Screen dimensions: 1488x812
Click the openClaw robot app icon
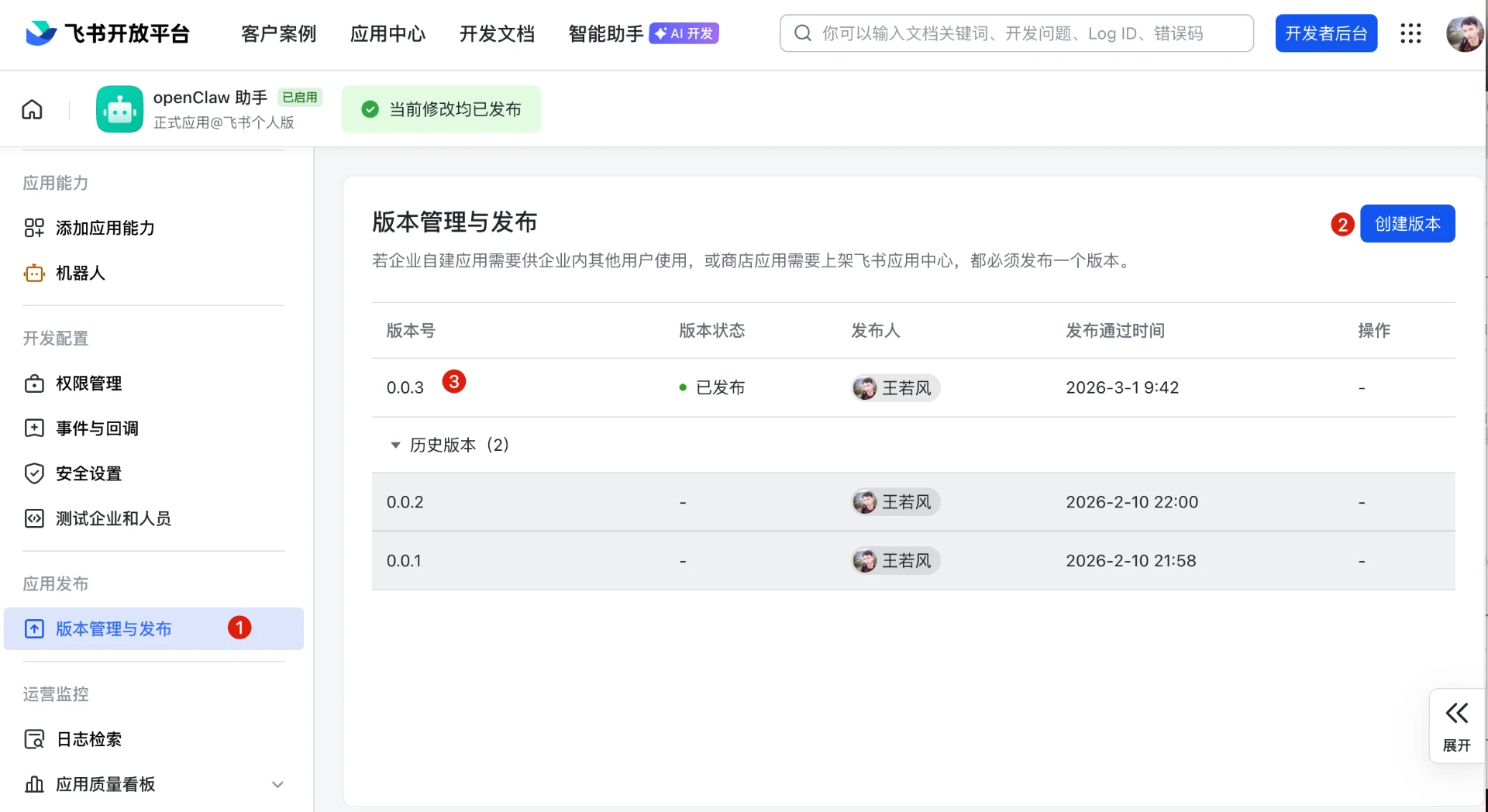pyautogui.click(x=119, y=109)
